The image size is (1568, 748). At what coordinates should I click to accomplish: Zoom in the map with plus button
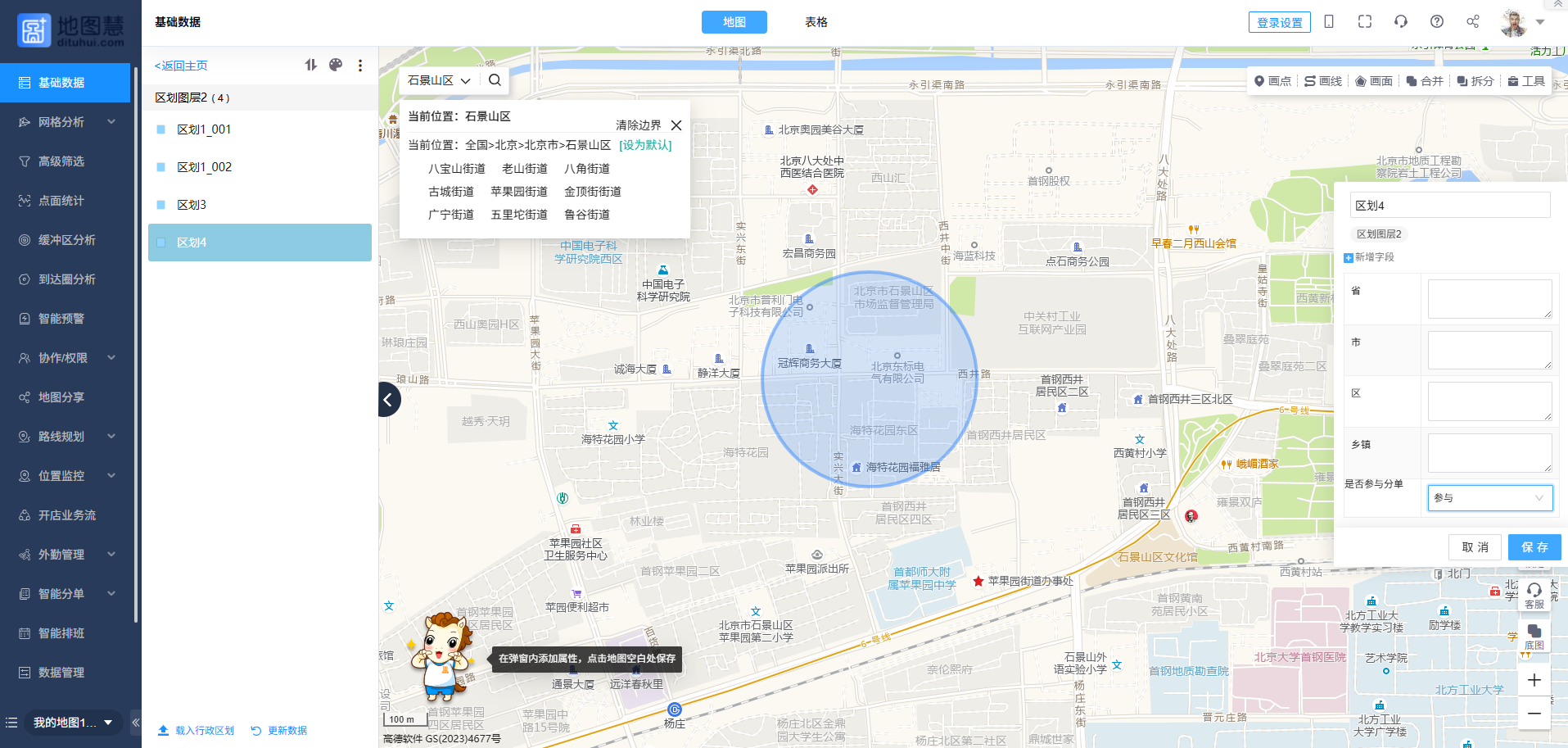click(1534, 680)
